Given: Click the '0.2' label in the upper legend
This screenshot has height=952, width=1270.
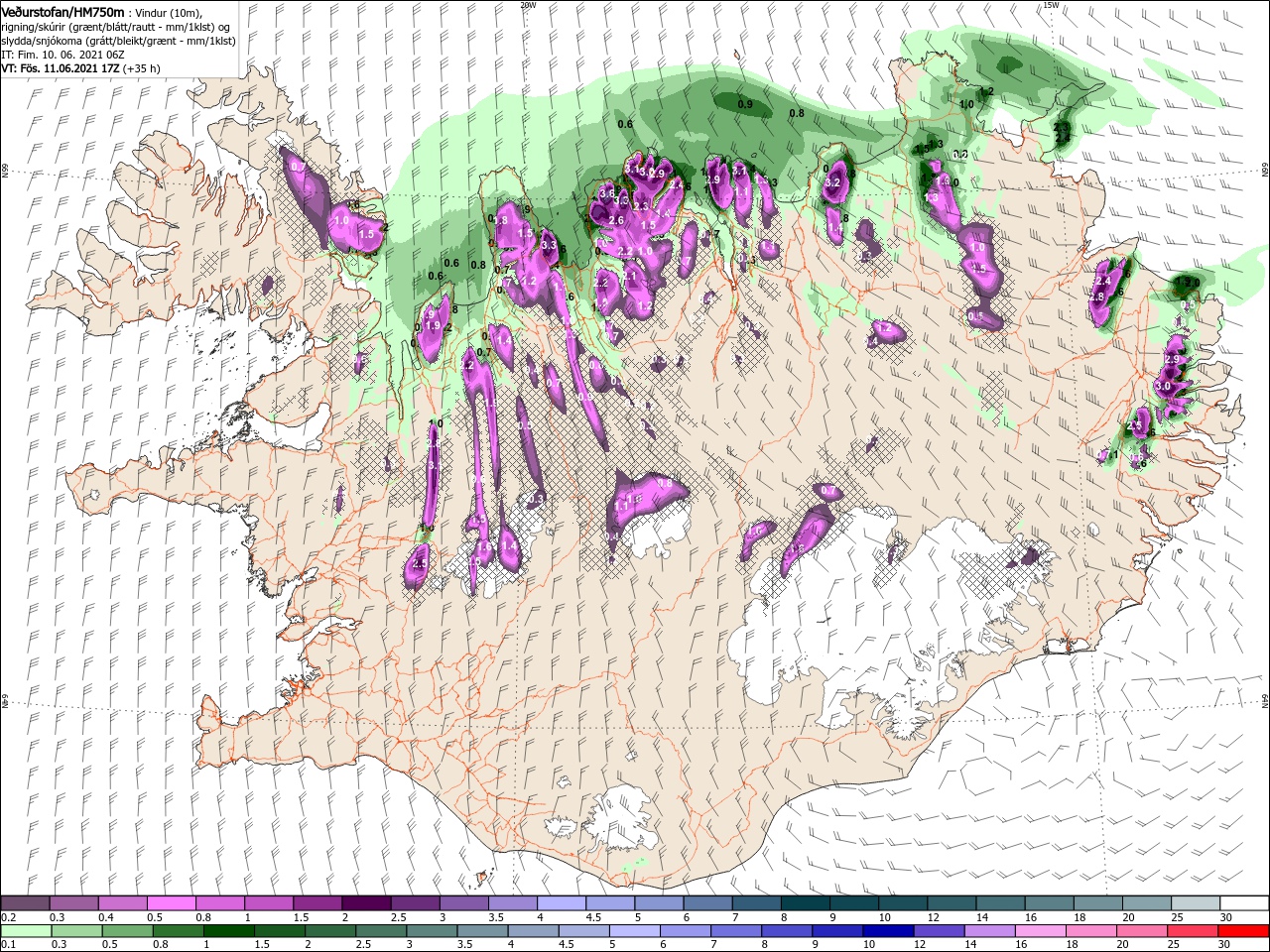Looking at the screenshot, I should [9, 917].
